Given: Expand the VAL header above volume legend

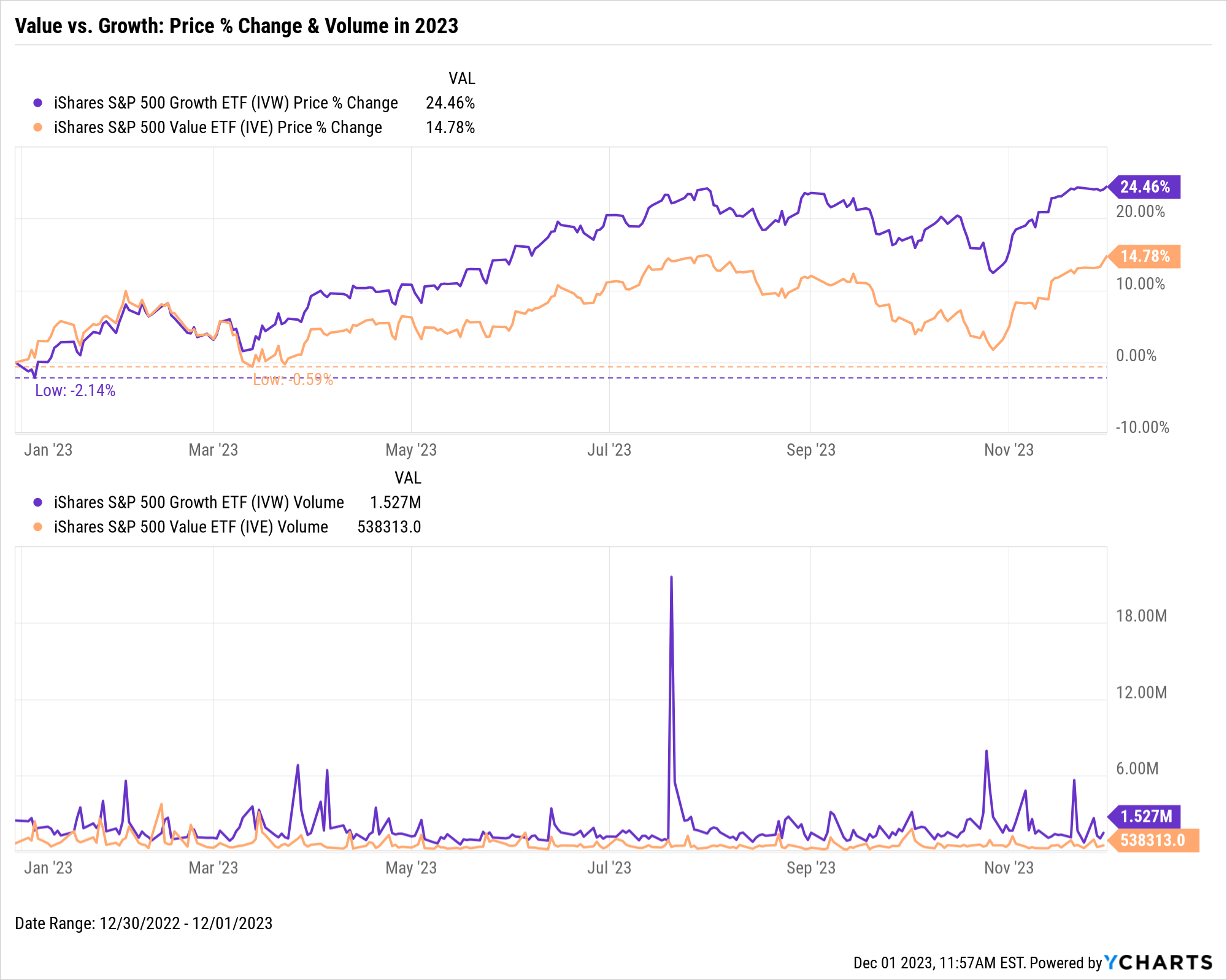Looking at the screenshot, I should 407,478.
